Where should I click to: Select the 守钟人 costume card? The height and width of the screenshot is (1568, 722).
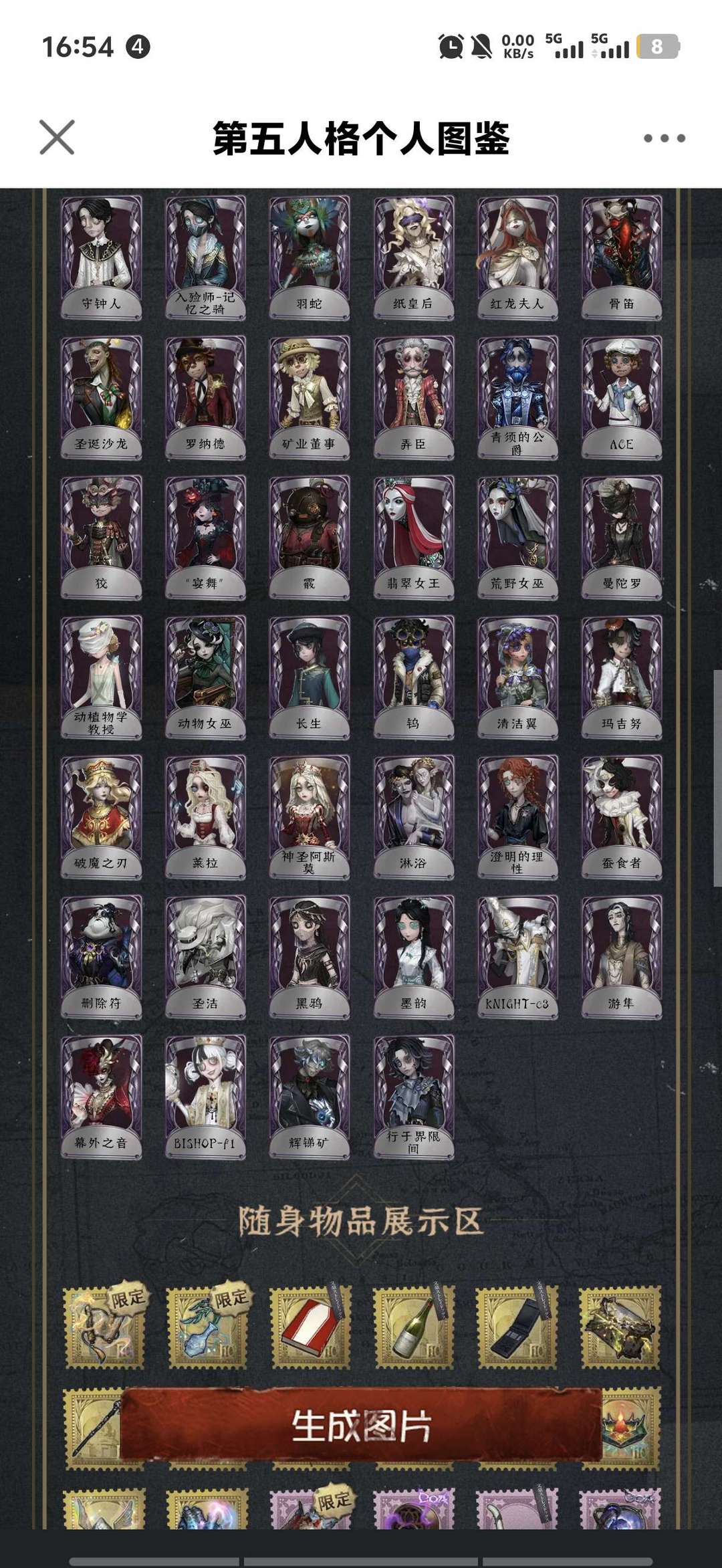tap(101, 257)
